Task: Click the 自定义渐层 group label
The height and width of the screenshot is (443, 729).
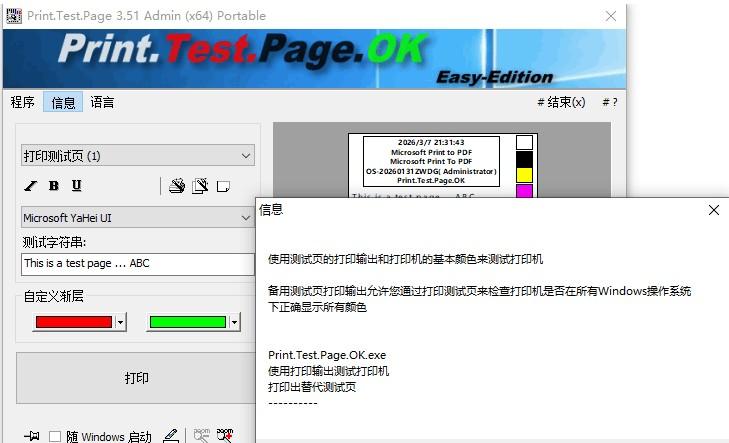Action: [53, 296]
